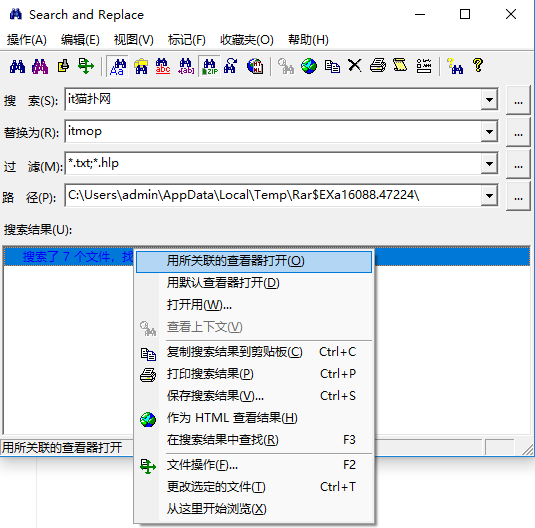Open the 帮助(H) menu
Image resolution: width=535 pixels, height=528 pixels.
308,40
